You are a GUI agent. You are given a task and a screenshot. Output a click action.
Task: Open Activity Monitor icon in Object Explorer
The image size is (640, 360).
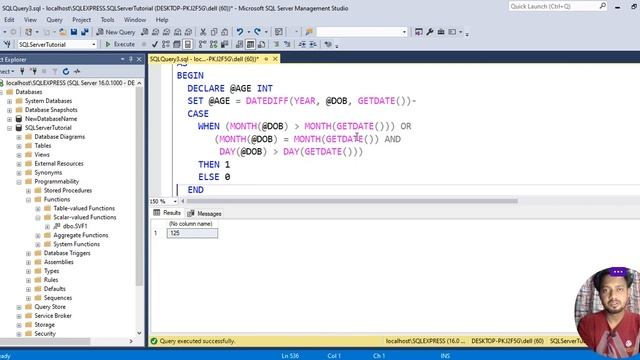(x=77, y=71)
